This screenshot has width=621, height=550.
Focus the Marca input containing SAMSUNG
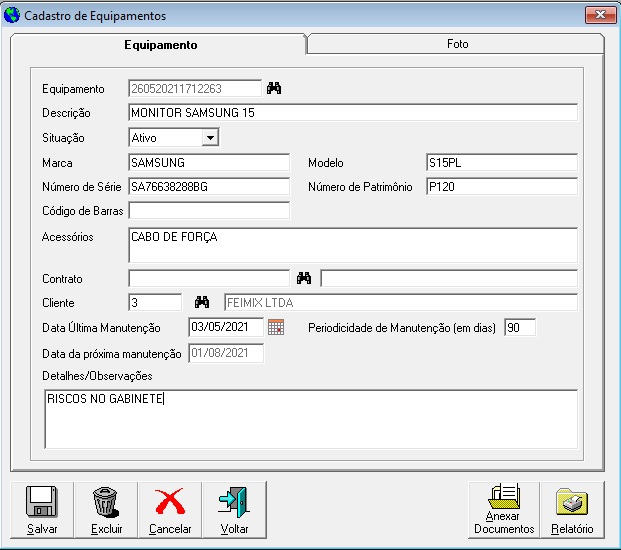pyautogui.click(x=208, y=162)
